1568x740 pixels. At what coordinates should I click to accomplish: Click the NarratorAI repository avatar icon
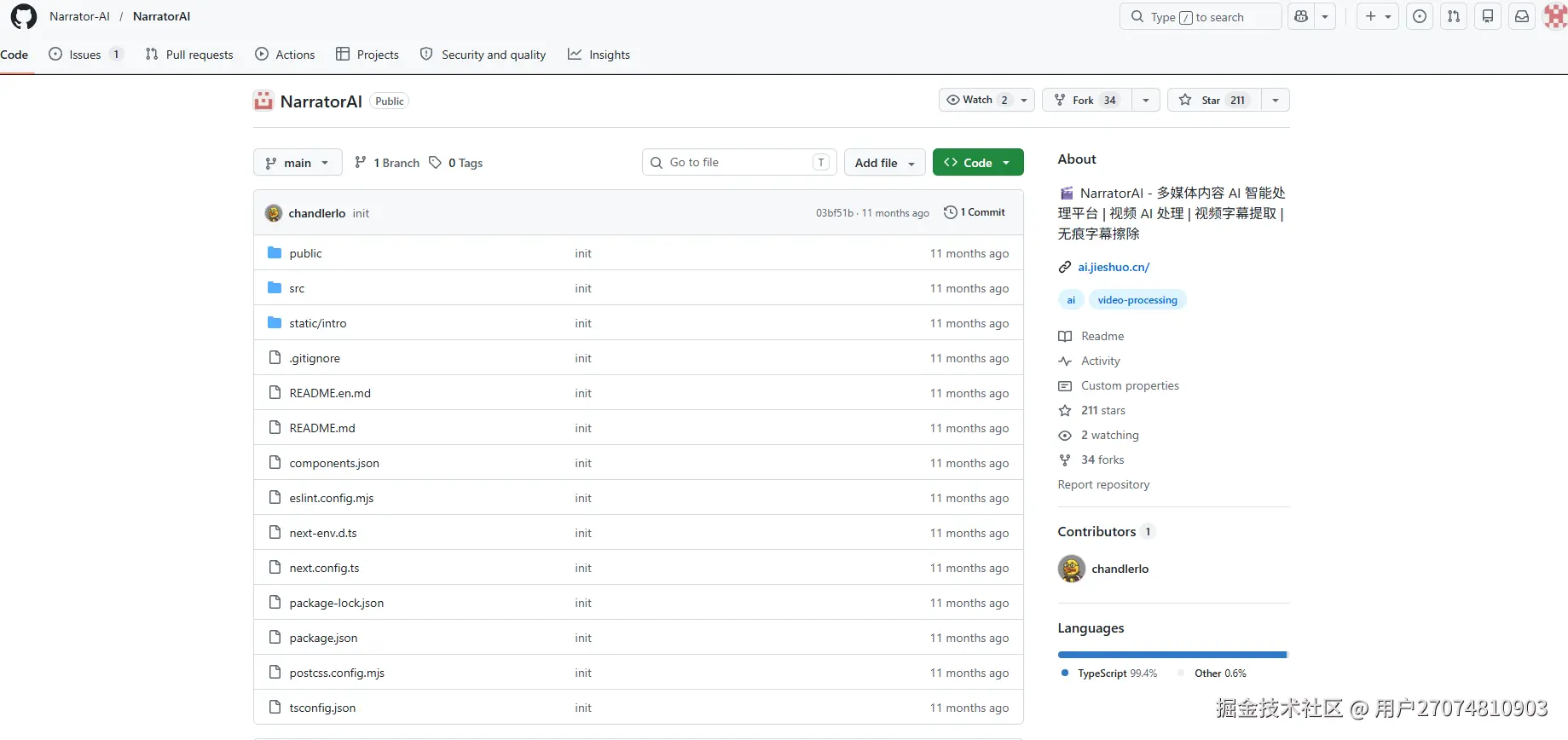pos(263,101)
